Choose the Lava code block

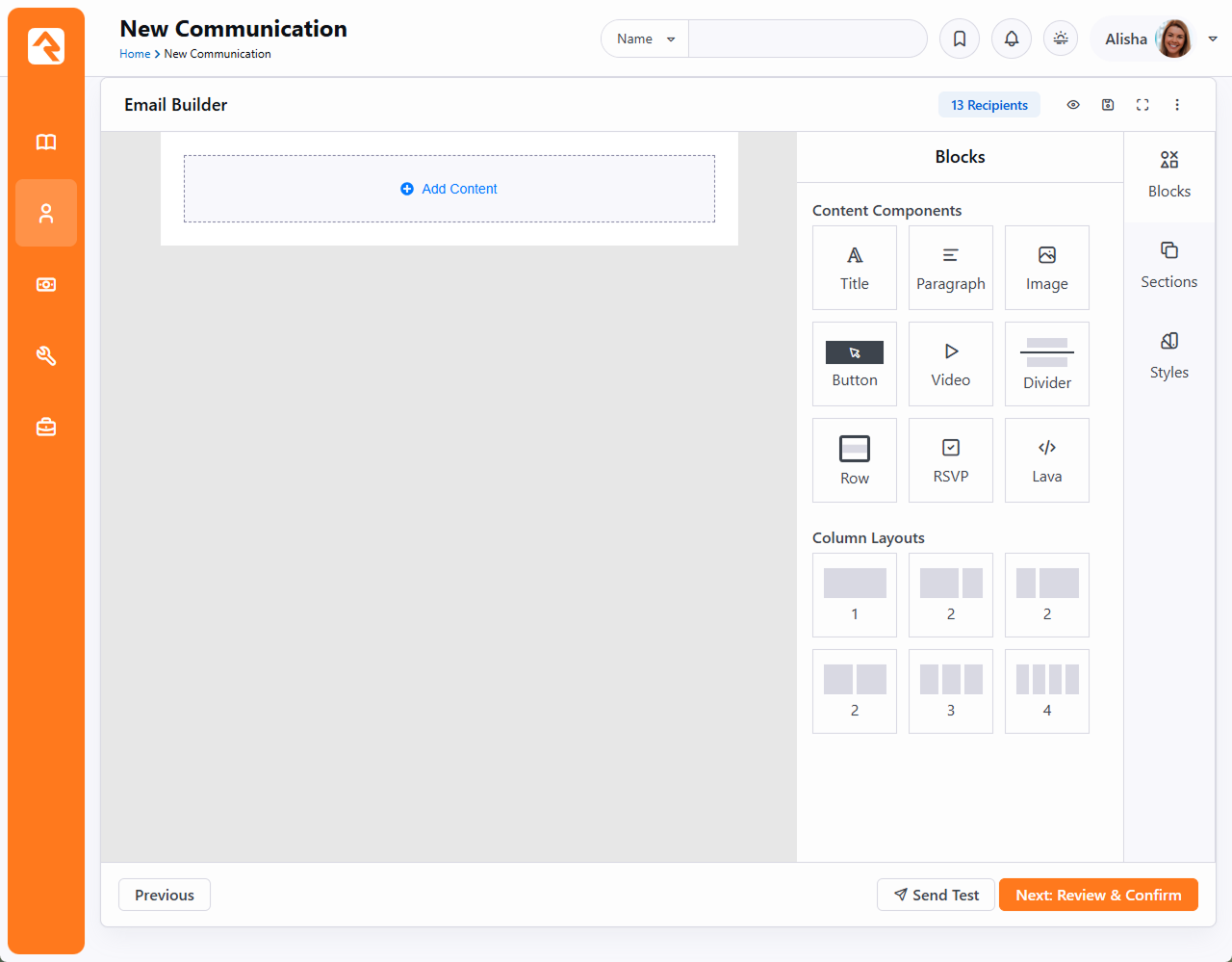1046,460
